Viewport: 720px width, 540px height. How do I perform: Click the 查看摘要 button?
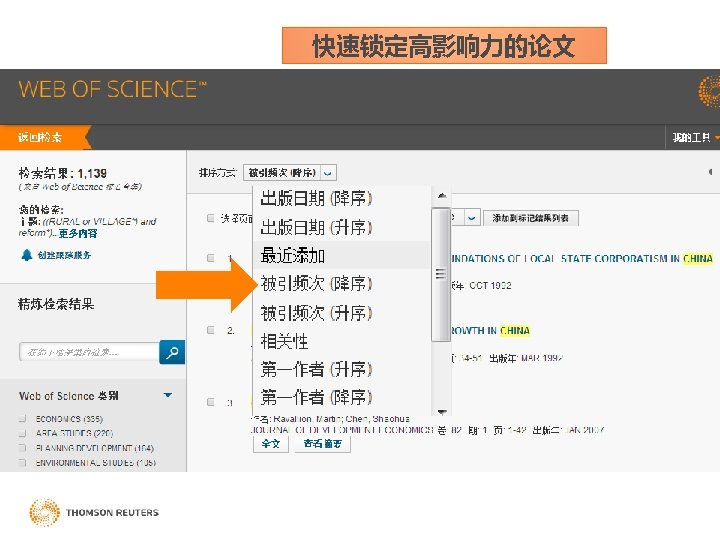click(323, 444)
